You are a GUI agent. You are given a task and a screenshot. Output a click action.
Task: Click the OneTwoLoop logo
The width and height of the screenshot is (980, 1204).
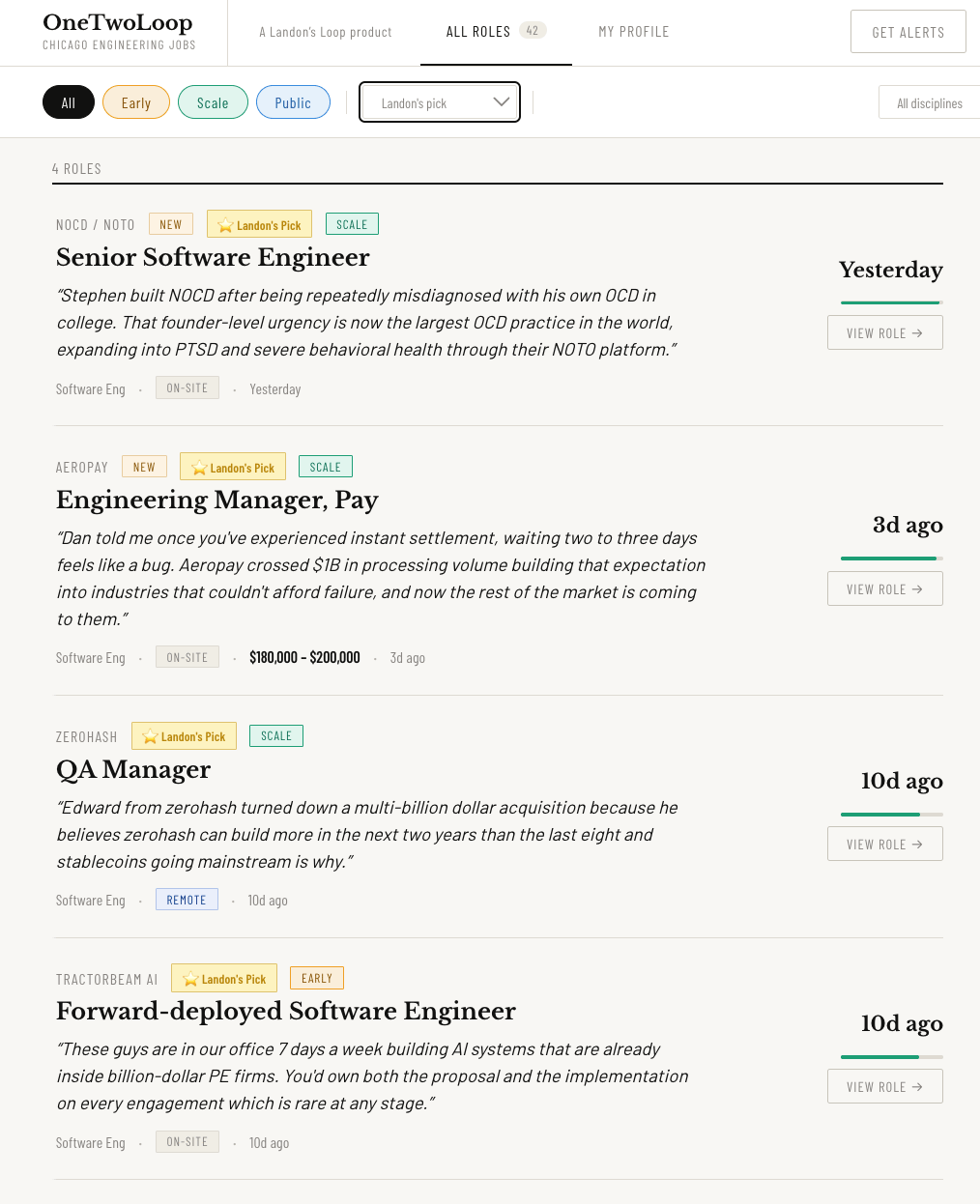tap(118, 23)
